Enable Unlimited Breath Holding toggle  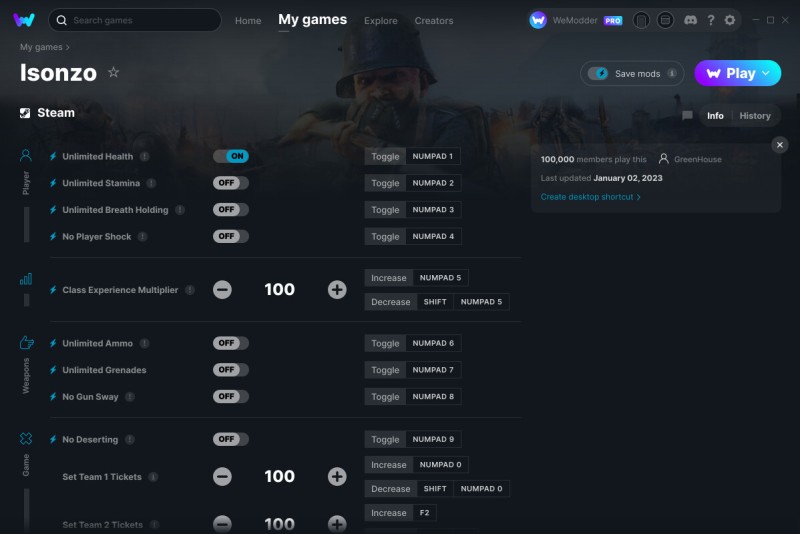click(231, 209)
